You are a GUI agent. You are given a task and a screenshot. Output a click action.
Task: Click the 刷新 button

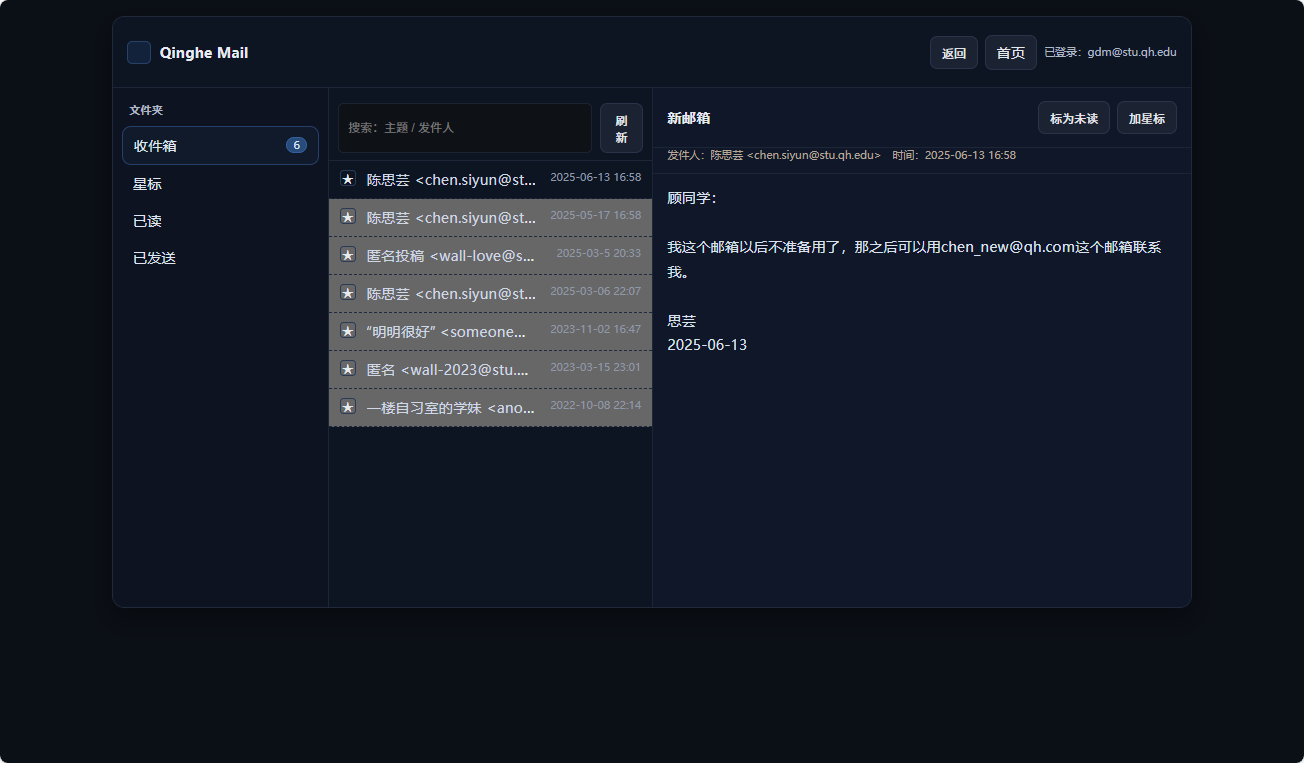(621, 128)
